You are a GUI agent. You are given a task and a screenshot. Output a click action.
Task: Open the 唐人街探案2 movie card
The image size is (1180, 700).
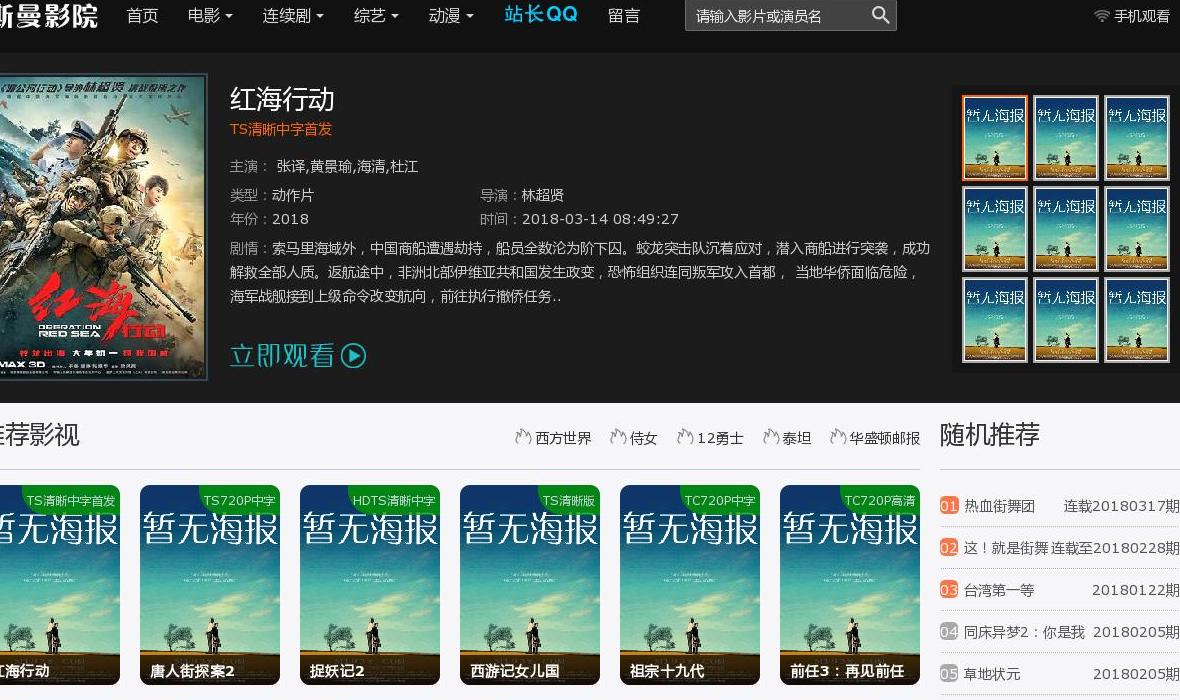point(210,585)
